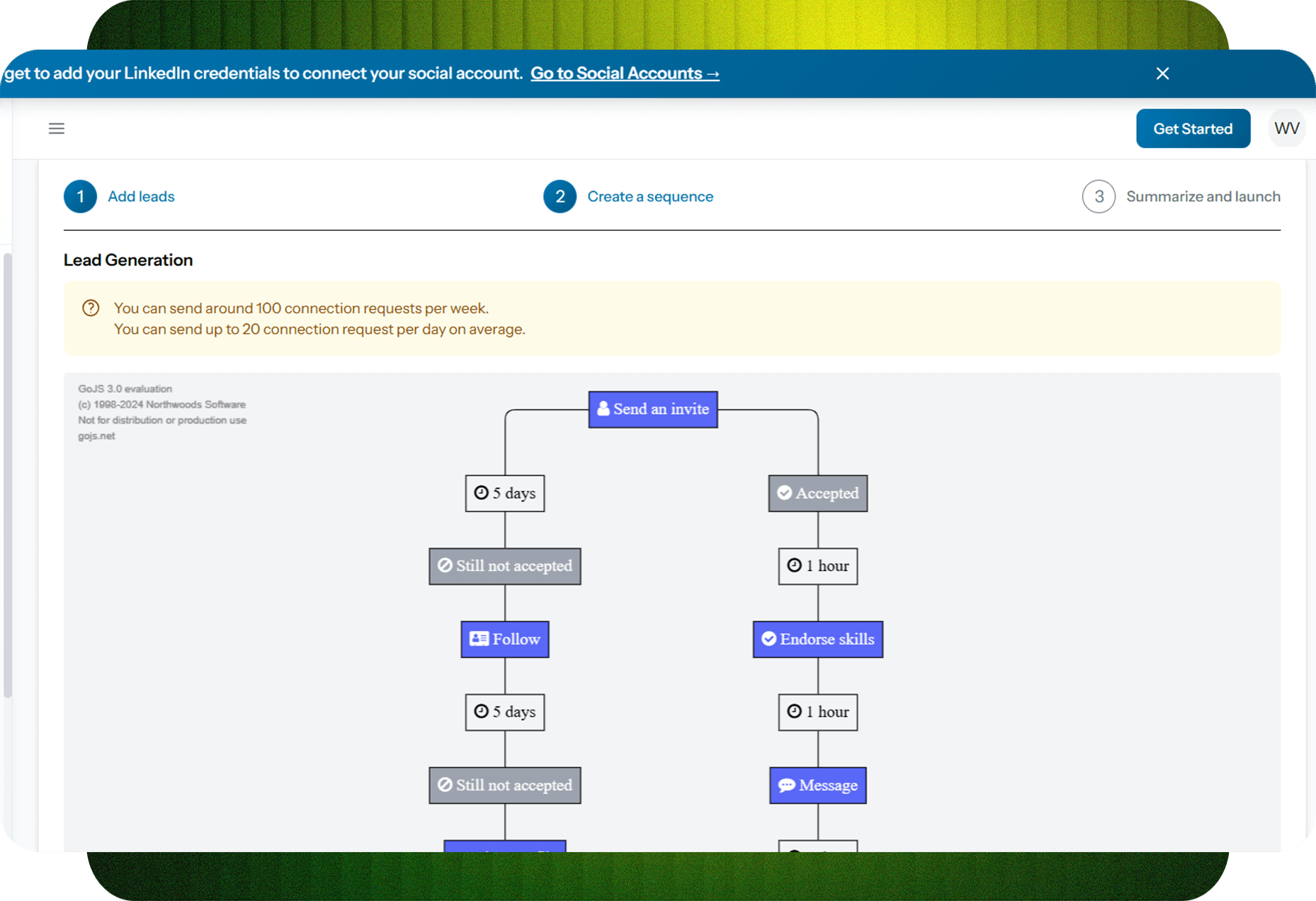Click the second 5 days delay node
Image resolution: width=1316 pixels, height=901 pixels.
pos(505,712)
